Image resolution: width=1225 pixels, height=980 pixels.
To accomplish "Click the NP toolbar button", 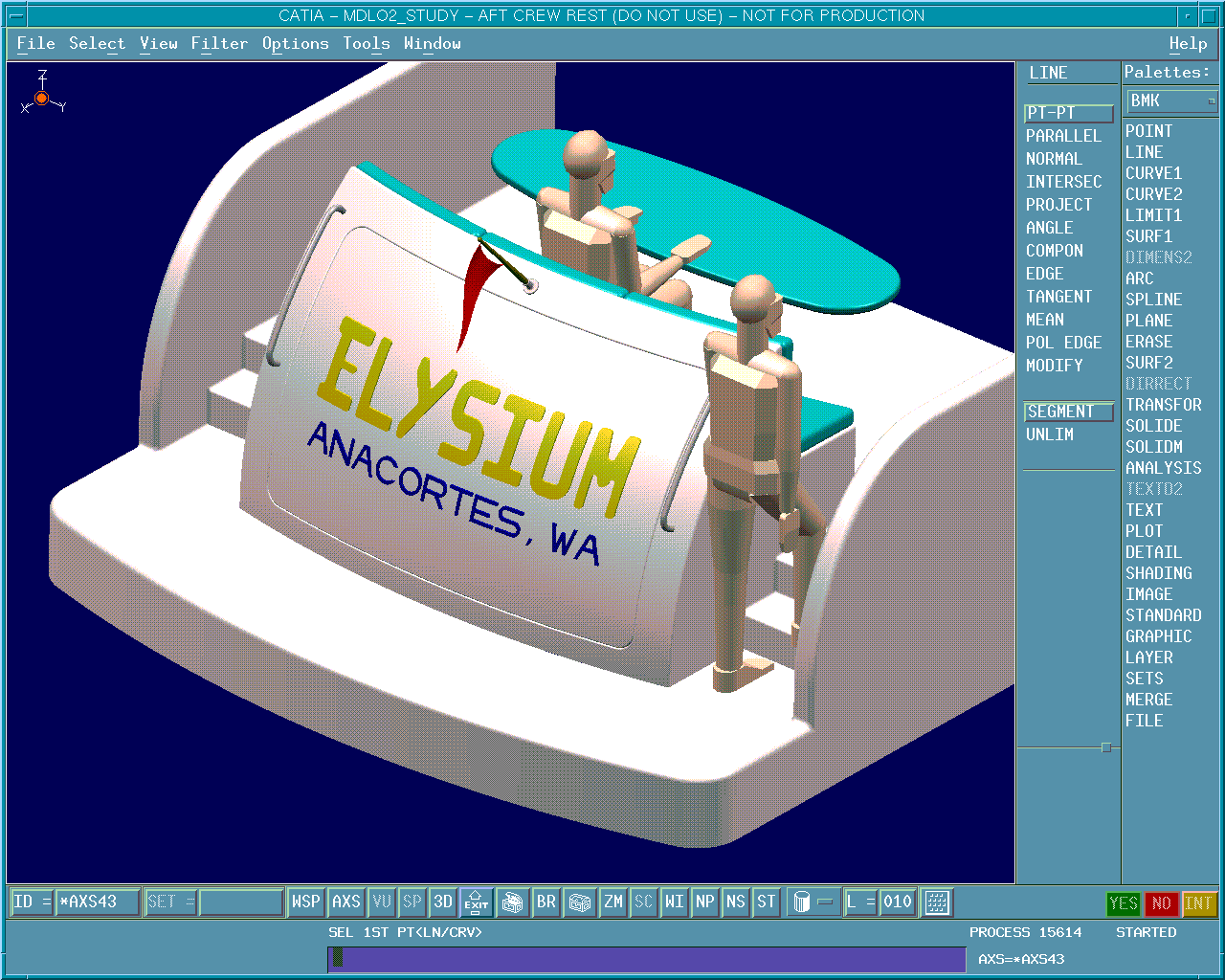I will click(705, 902).
